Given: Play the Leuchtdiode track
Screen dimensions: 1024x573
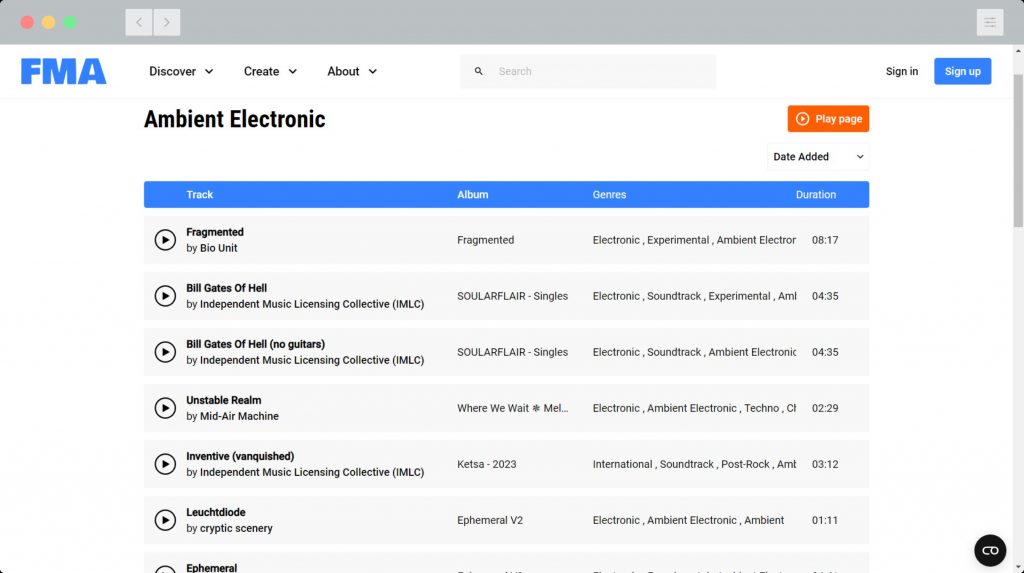Looking at the screenshot, I should click(x=165, y=520).
